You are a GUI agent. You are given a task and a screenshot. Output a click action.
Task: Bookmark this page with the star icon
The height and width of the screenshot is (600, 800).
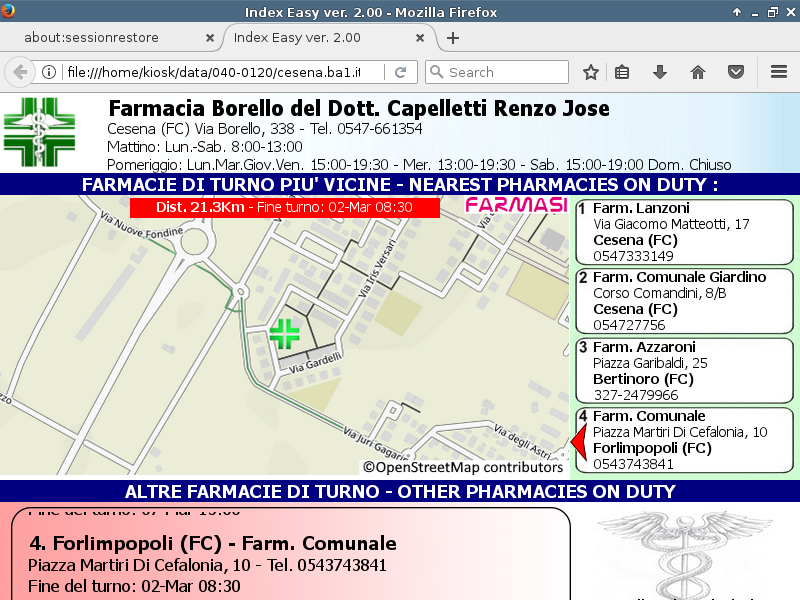point(591,72)
